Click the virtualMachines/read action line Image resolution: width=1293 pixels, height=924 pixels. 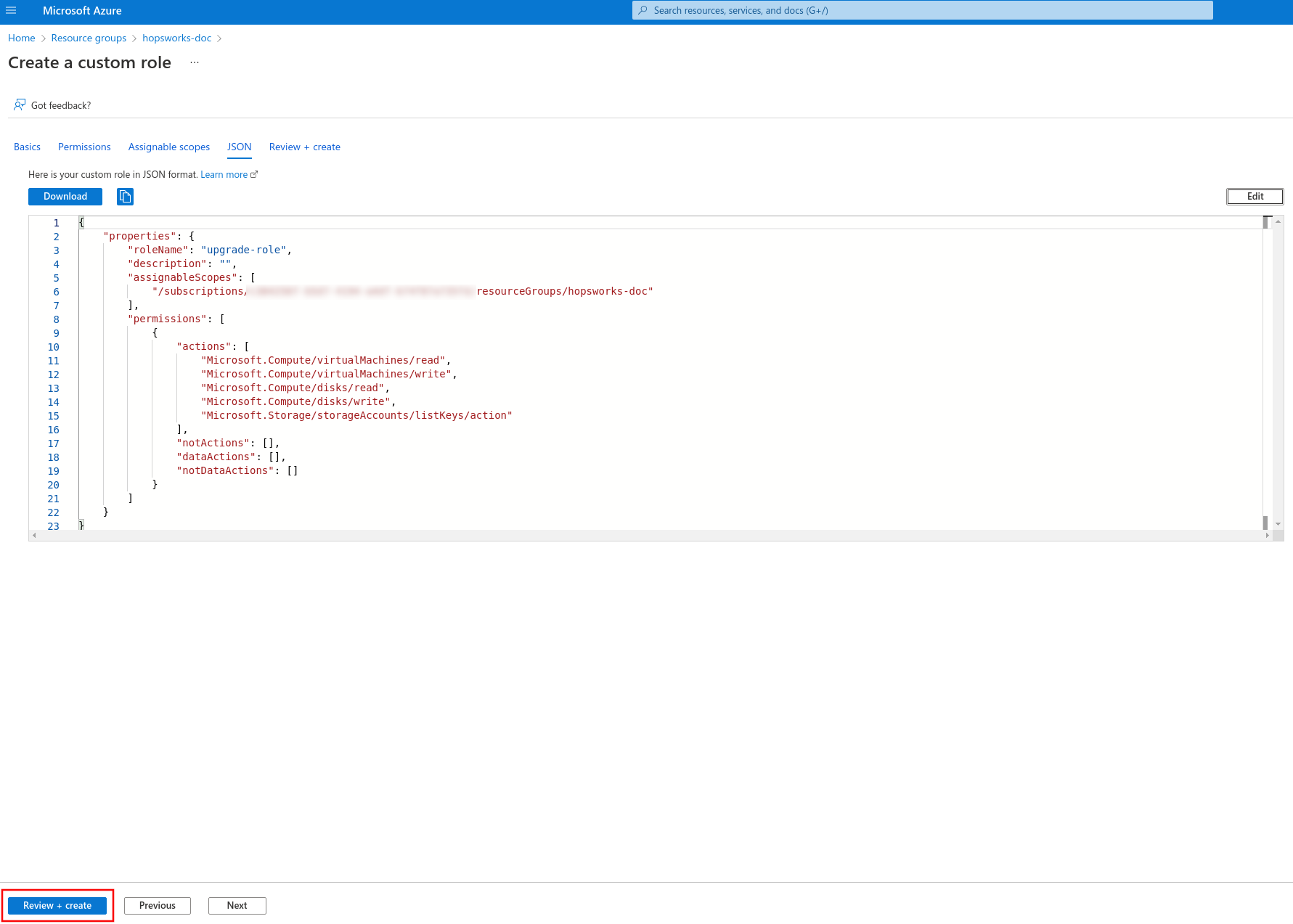point(326,361)
